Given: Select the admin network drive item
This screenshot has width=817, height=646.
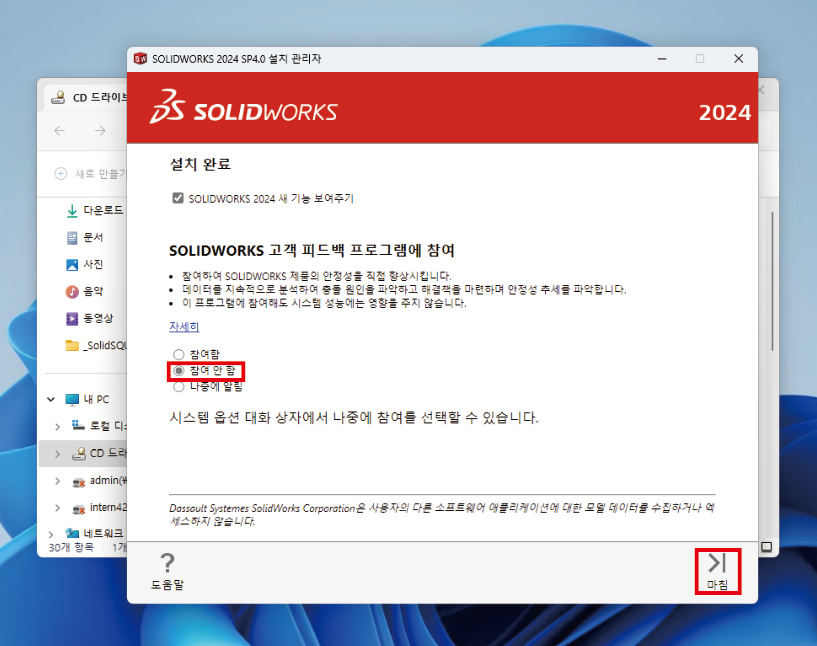Looking at the screenshot, I should [x=99, y=481].
